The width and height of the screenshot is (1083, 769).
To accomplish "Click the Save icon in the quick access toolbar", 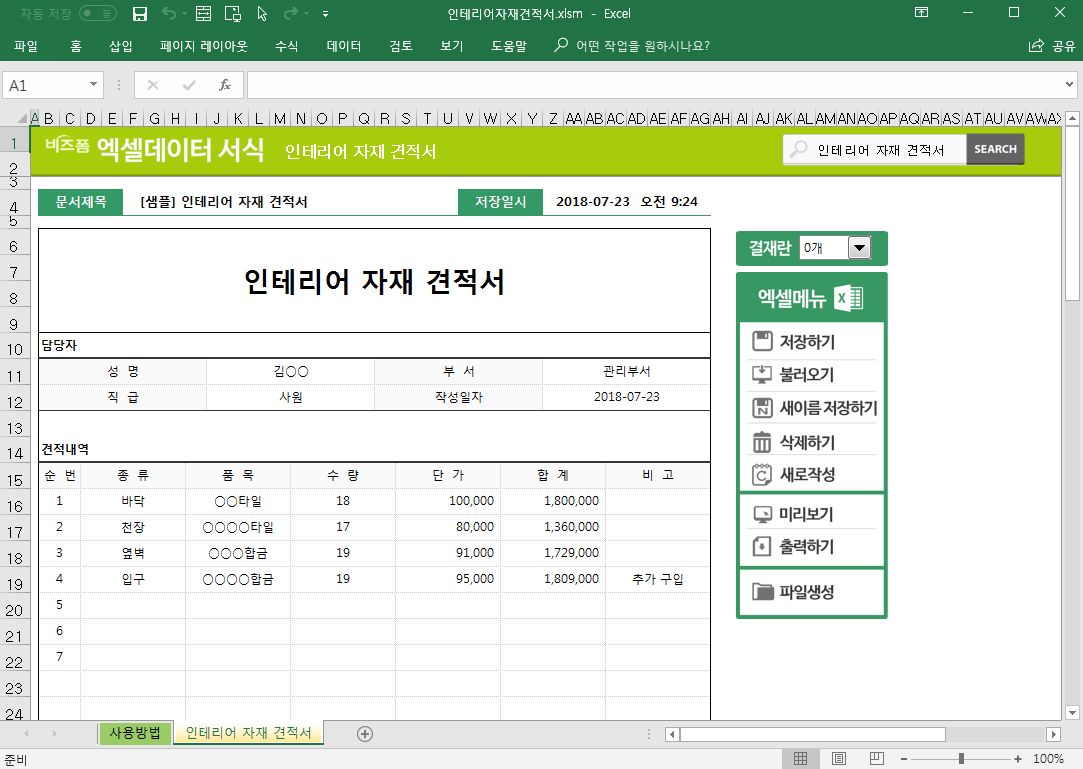I will pyautogui.click(x=140, y=14).
